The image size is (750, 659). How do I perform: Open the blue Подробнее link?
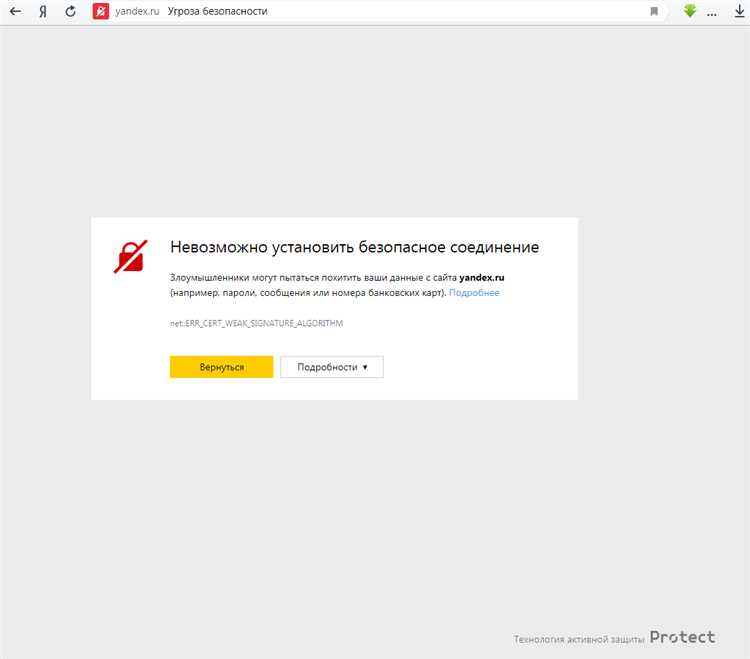coord(474,293)
